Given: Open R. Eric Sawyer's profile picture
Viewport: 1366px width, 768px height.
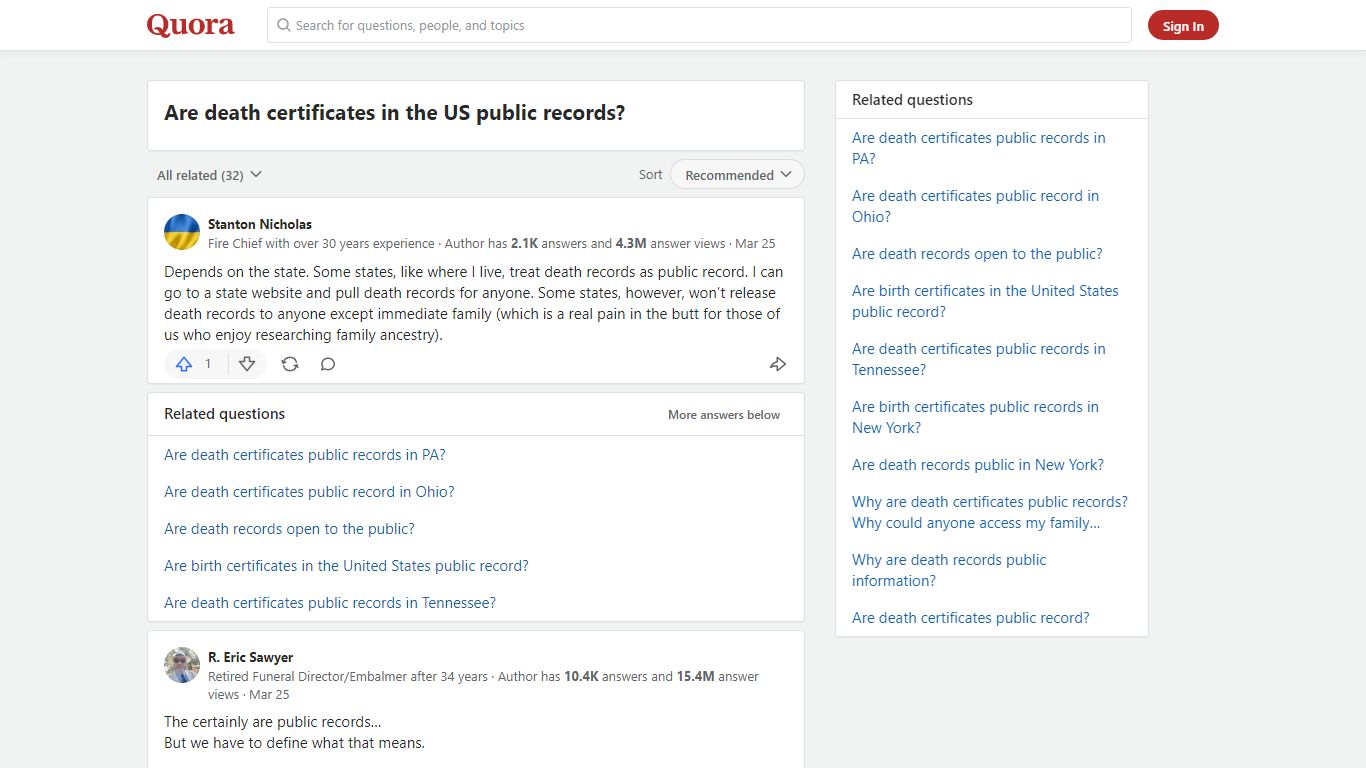Looking at the screenshot, I should coord(182,665).
